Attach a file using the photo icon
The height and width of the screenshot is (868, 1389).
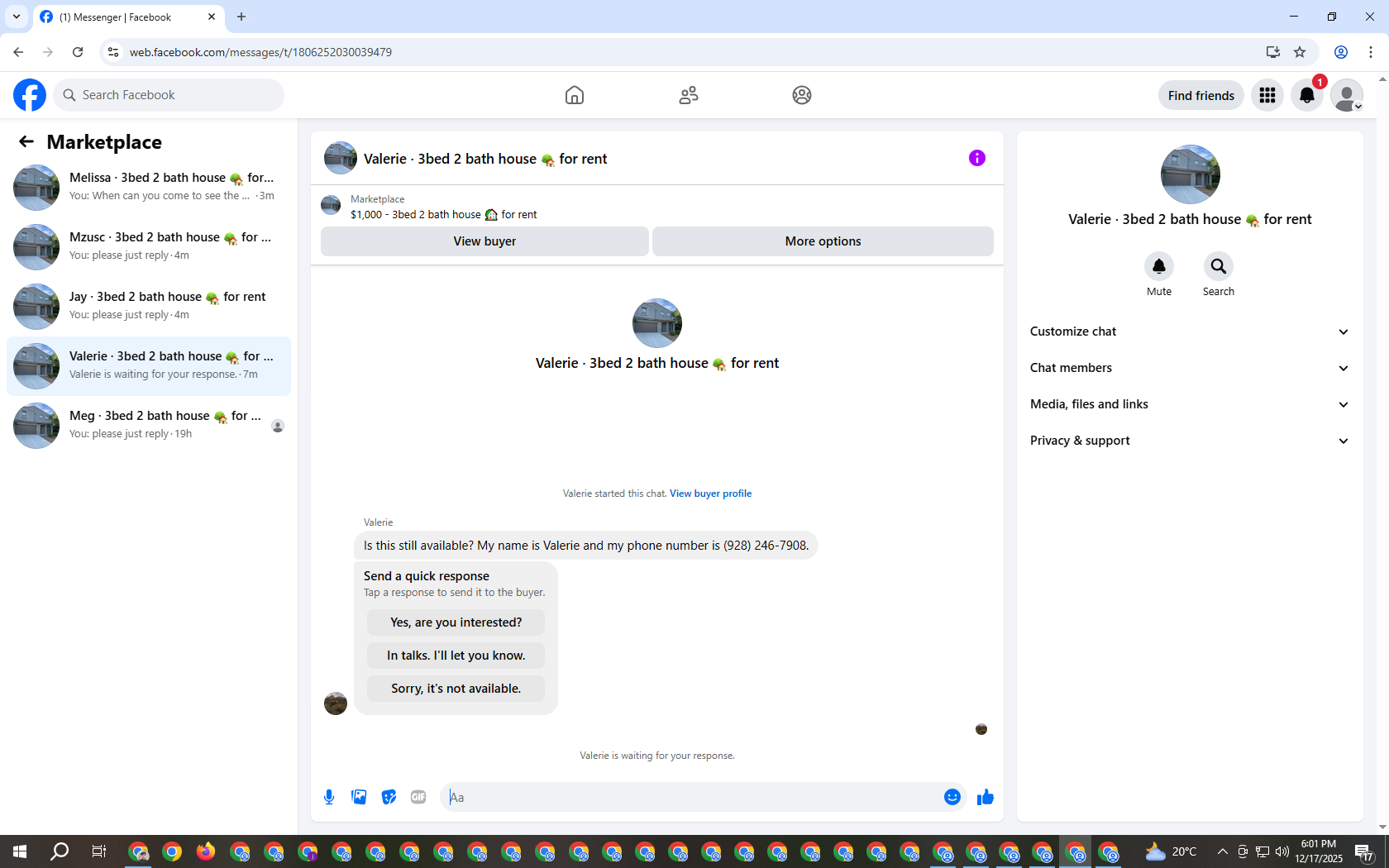[359, 797]
